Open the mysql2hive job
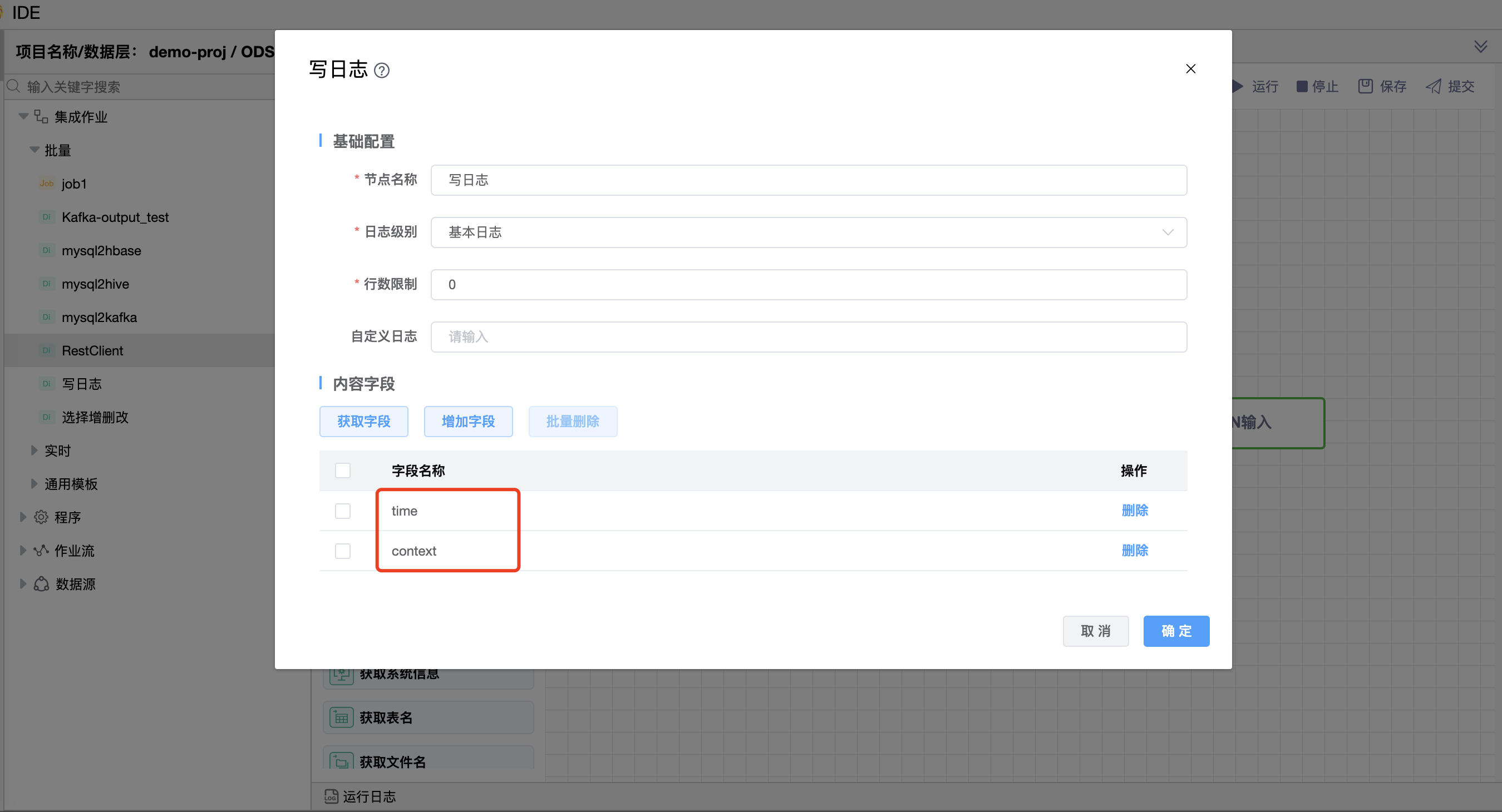The width and height of the screenshot is (1502, 812). pos(95,284)
